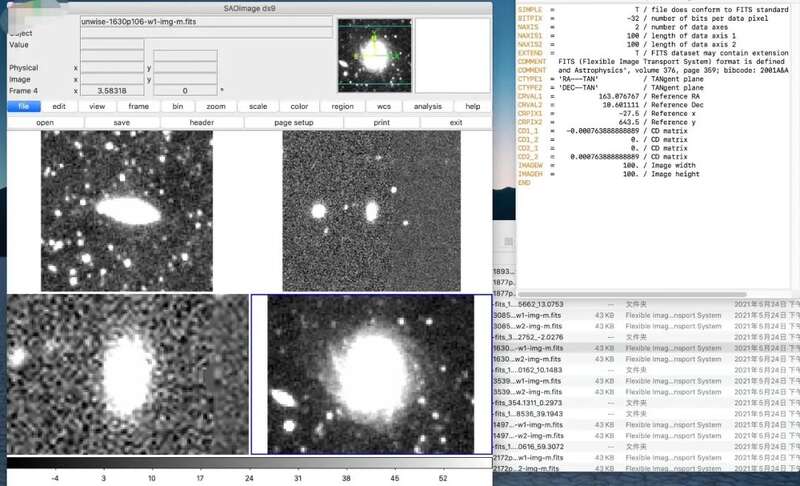This screenshot has width=800, height=486.
Task: Show the color options bar
Action: 299,106
